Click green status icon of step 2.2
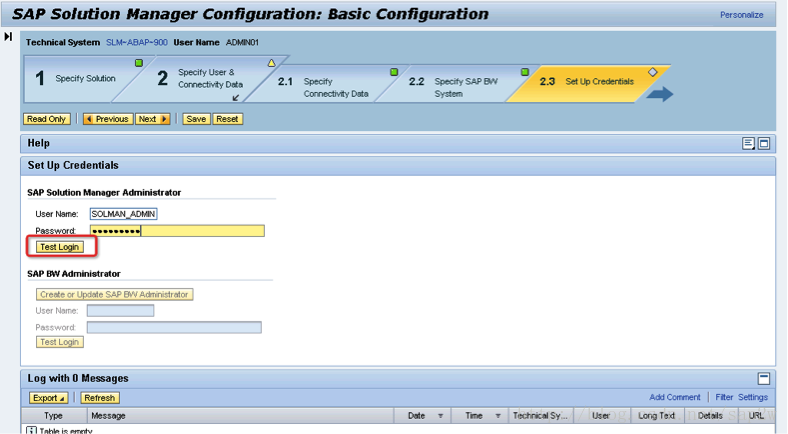 pyautogui.click(x=525, y=72)
